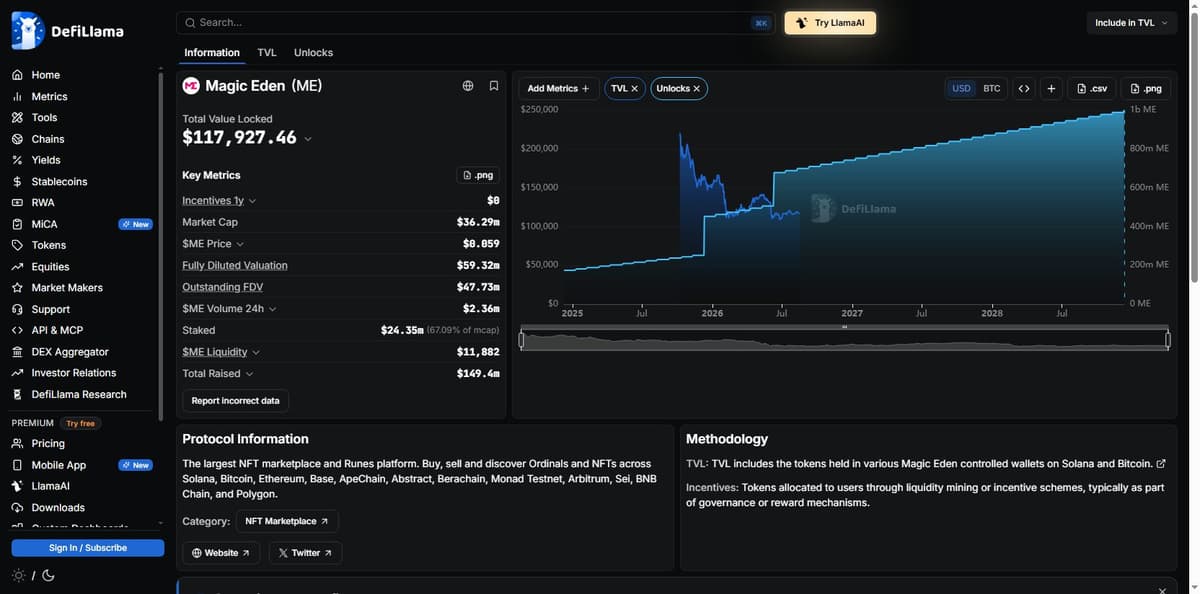The width and height of the screenshot is (1200, 594).
Task: Click the Try free premium badge
Action: tap(80, 423)
